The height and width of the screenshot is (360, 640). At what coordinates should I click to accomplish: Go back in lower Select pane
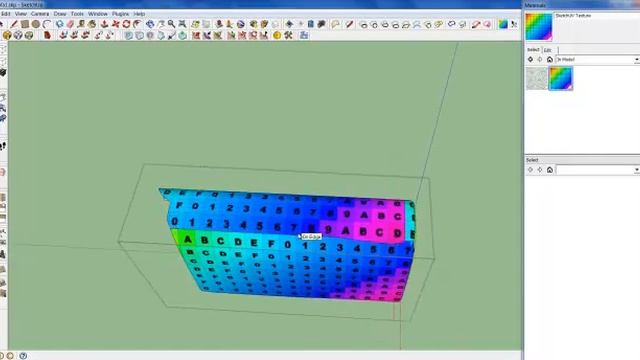click(x=530, y=170)
